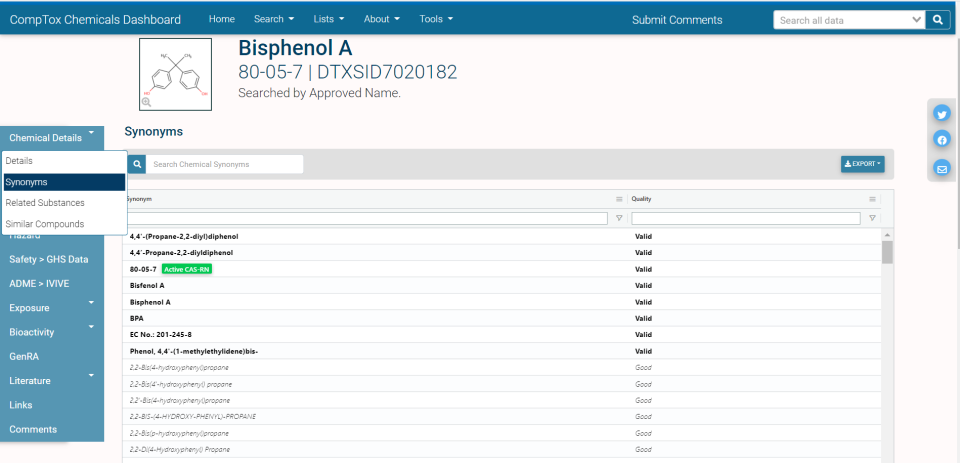
Task: Open the GenRA sidebar link
Action: coord(25,356)
